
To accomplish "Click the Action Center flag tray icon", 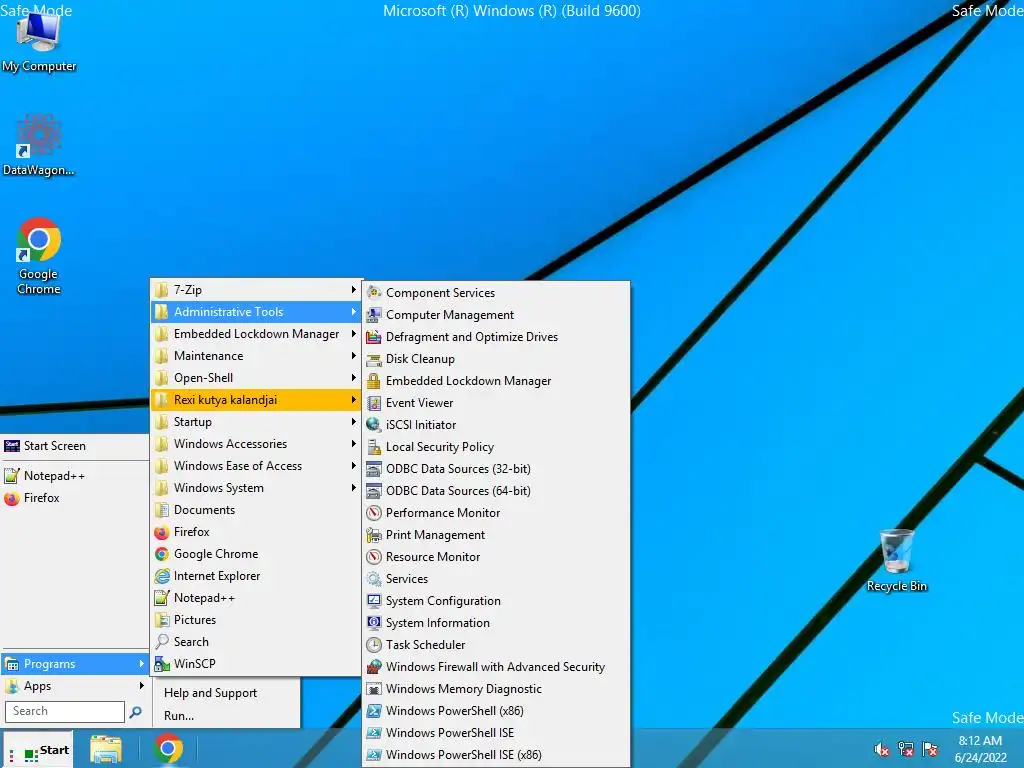I will point(929,749).
